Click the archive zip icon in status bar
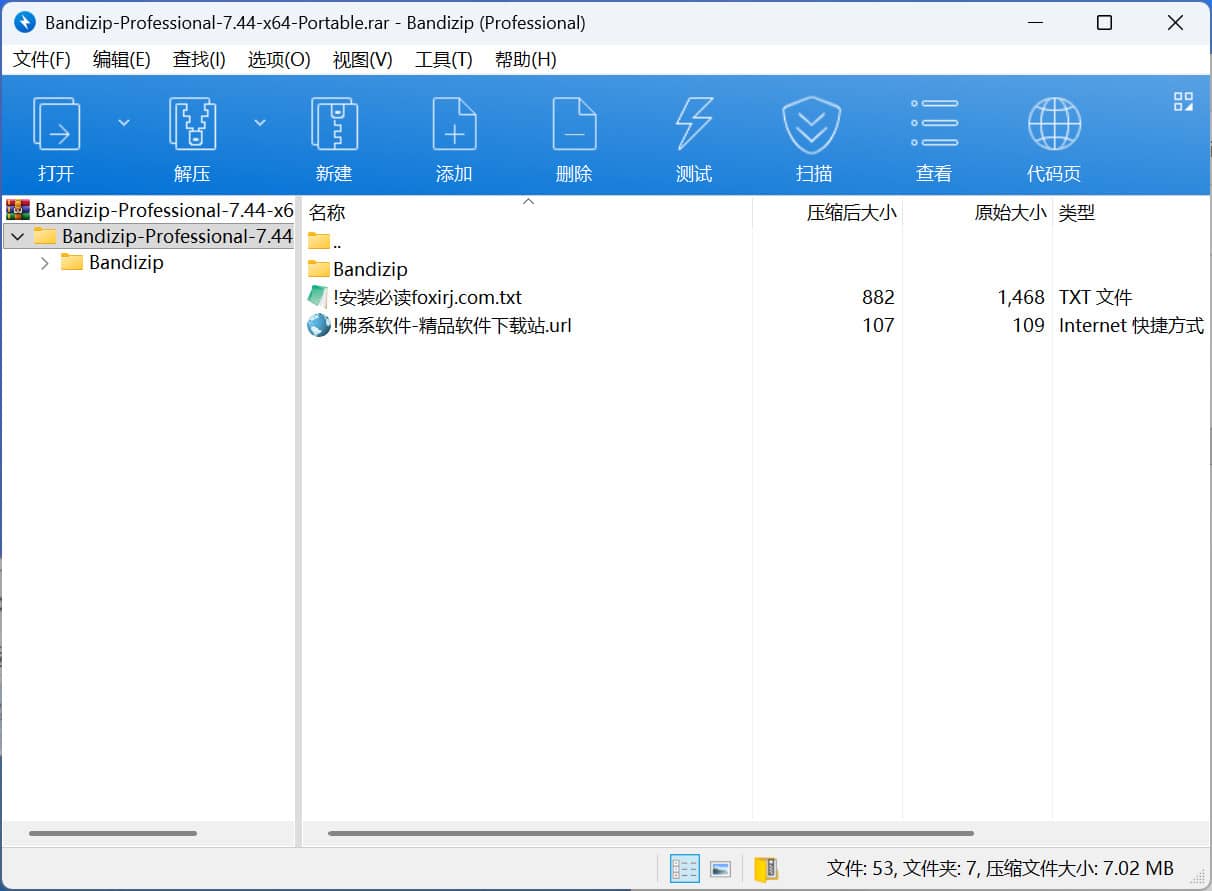 click(766, 868)
